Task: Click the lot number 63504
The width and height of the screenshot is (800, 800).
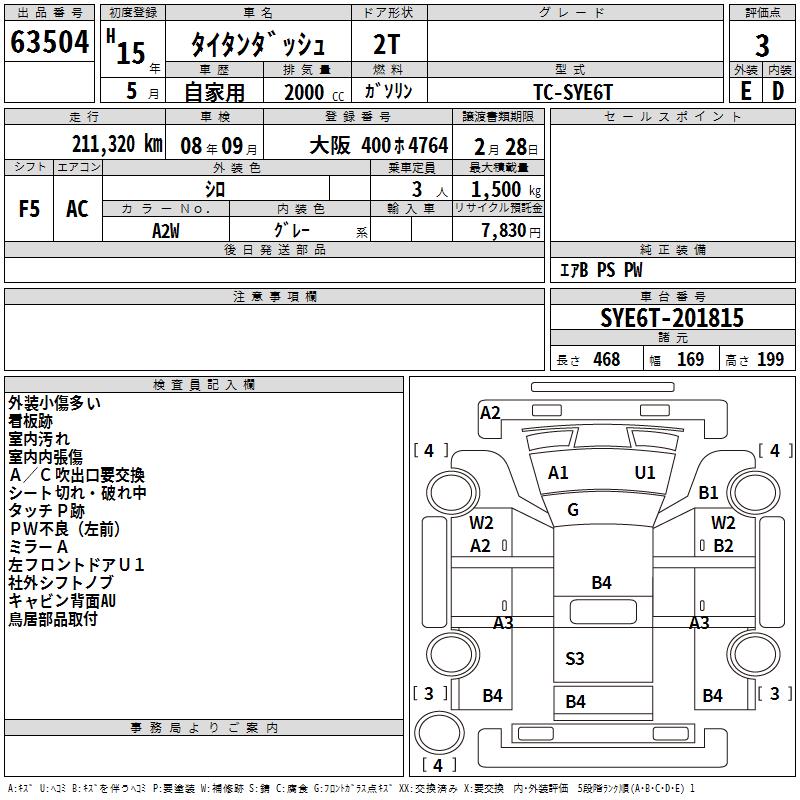Action: pyautogui.click(x=50, y=44)
